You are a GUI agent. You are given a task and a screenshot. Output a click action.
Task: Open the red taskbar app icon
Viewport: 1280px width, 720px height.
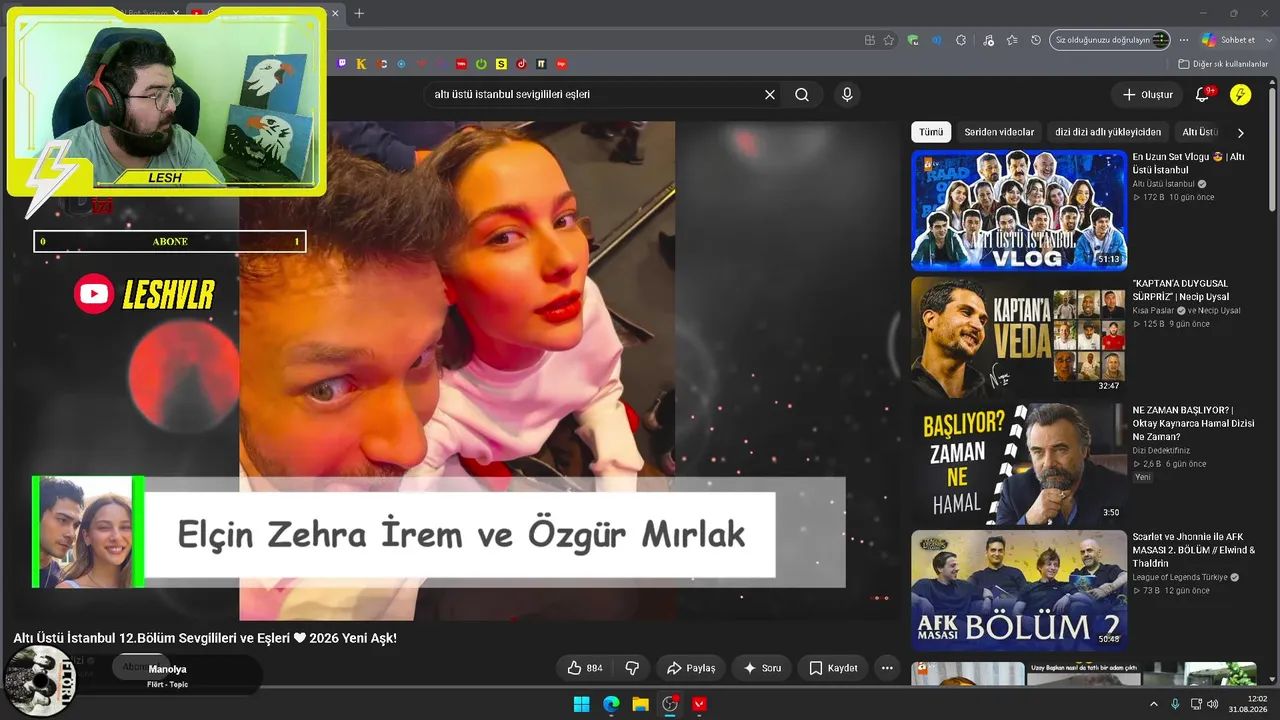pyautogui.click(x=699, y=704)
